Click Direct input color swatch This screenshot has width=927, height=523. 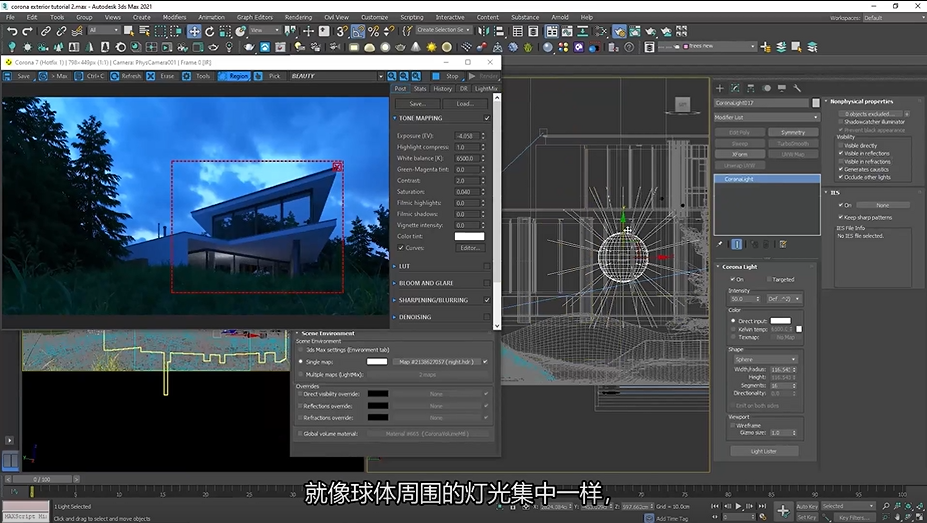point(780,321)
